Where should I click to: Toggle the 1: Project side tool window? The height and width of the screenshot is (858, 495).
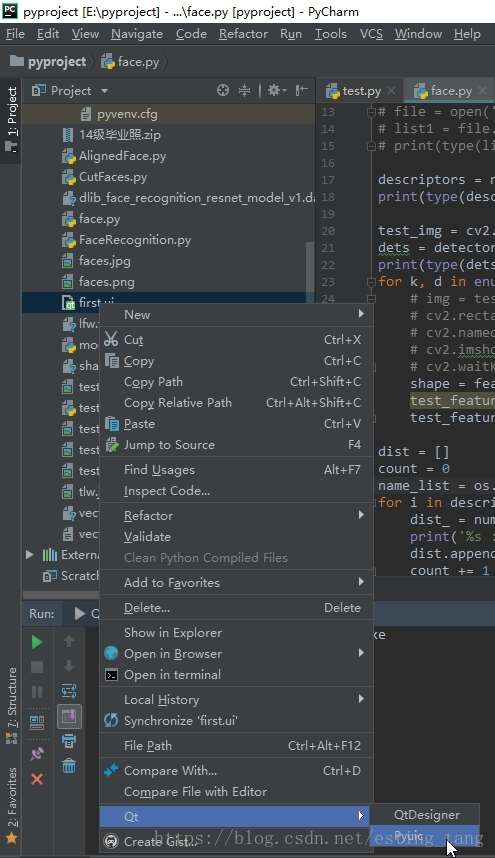coord(11,118)
